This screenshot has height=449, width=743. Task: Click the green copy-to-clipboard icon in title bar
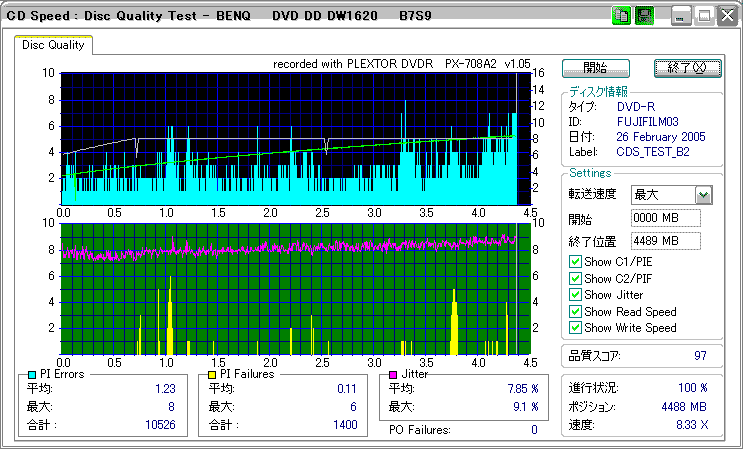621,16
